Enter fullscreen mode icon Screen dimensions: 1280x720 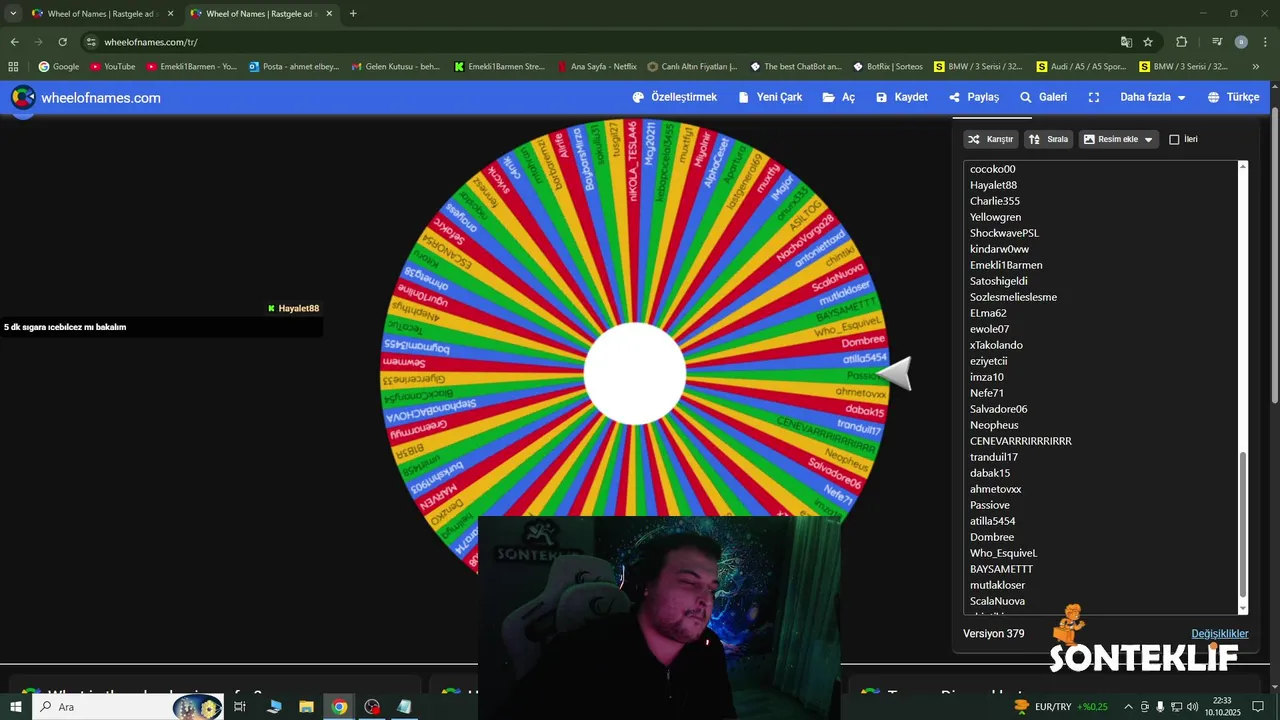tap(1094, 97)
